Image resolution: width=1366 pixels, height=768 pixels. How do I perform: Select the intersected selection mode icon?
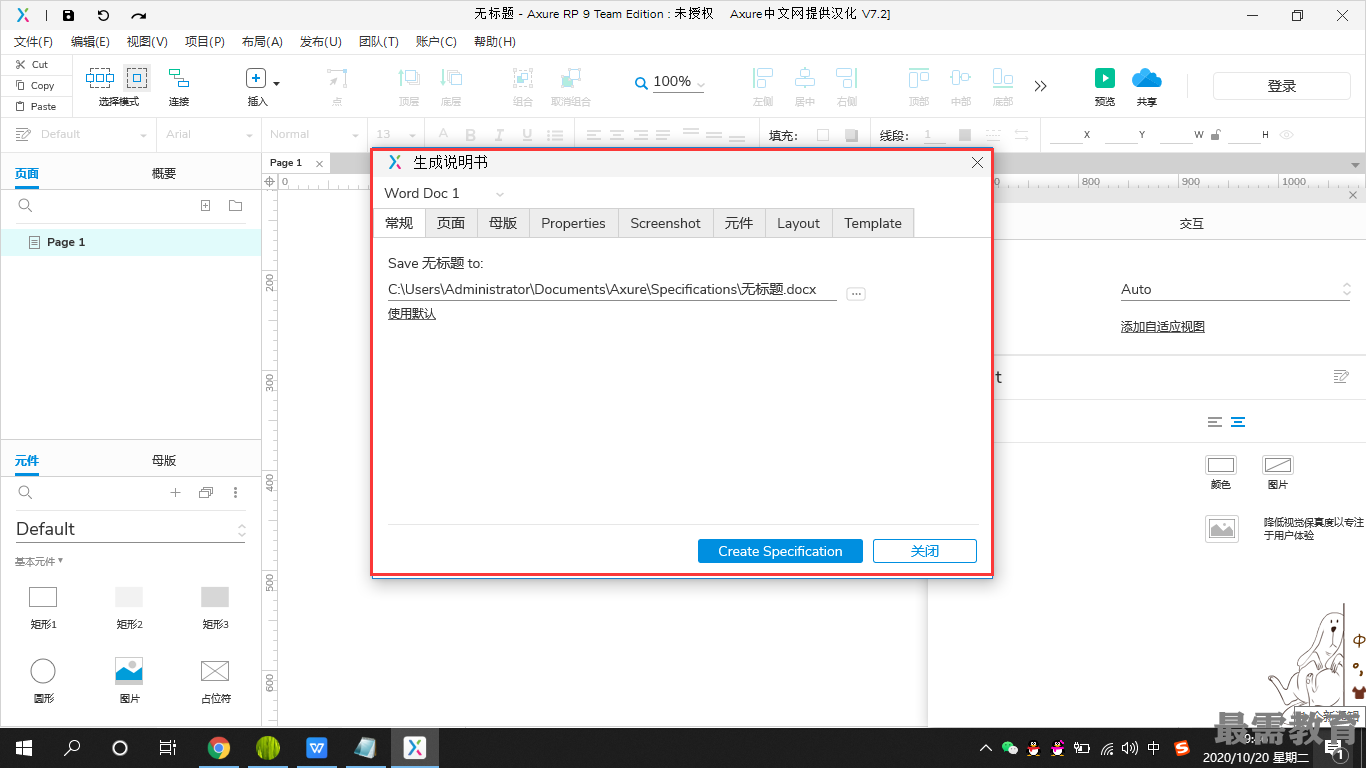(x=100, y=78)
